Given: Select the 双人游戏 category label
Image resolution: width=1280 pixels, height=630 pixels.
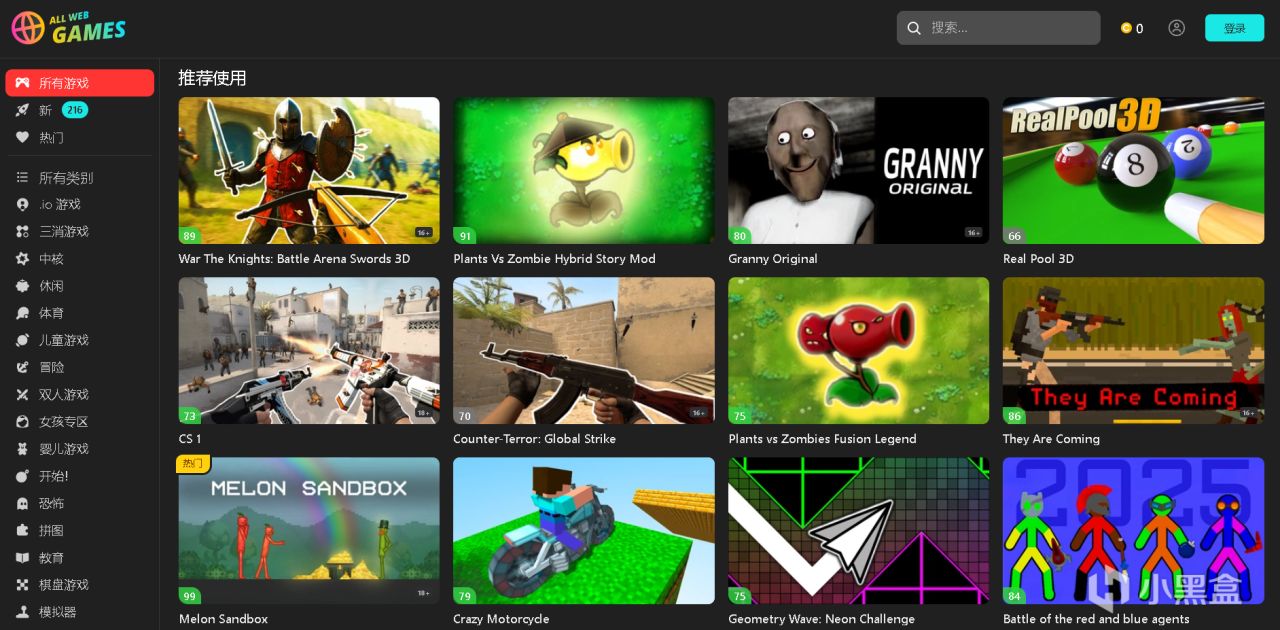Looking at the screenshot, I should coord(64,394).
